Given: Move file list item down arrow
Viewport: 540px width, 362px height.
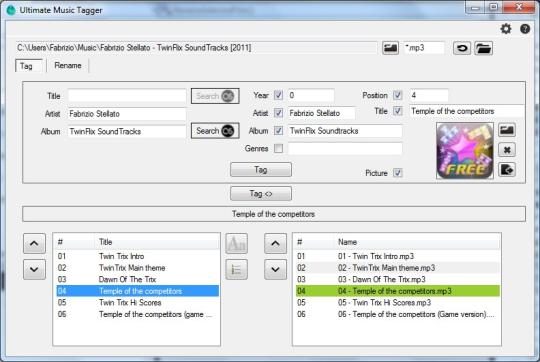Looking at the screenshot, I should tap(275, 269).
